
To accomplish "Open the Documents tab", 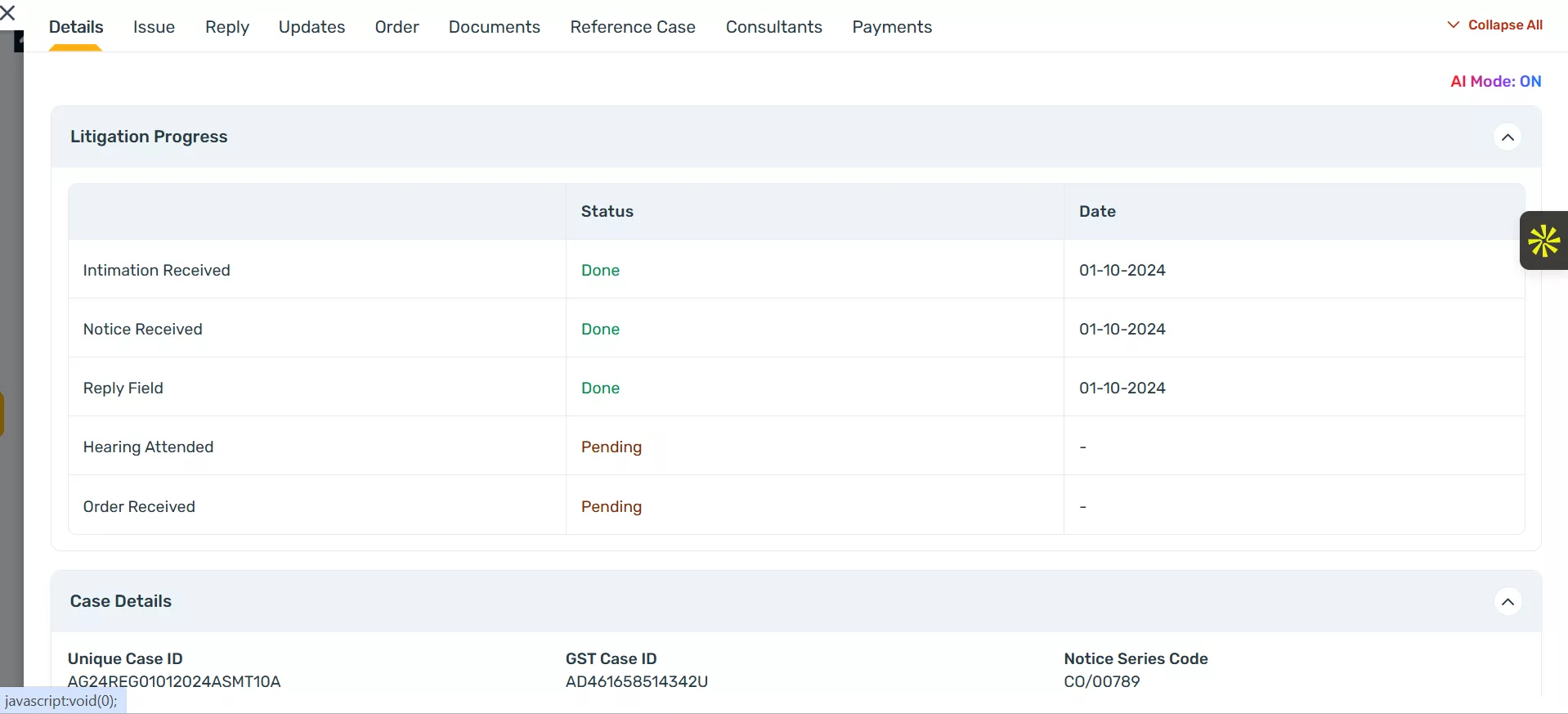I will 494,27.
